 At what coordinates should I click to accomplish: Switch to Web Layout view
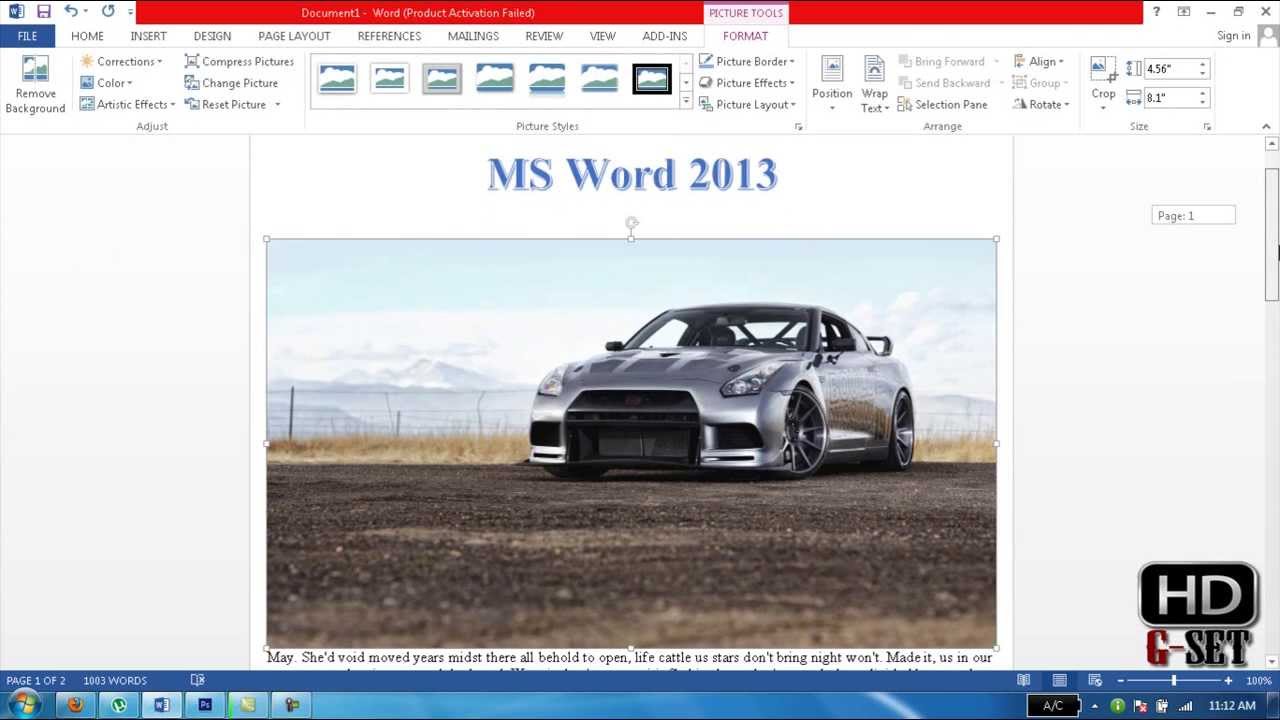[x=1095, y=681]
